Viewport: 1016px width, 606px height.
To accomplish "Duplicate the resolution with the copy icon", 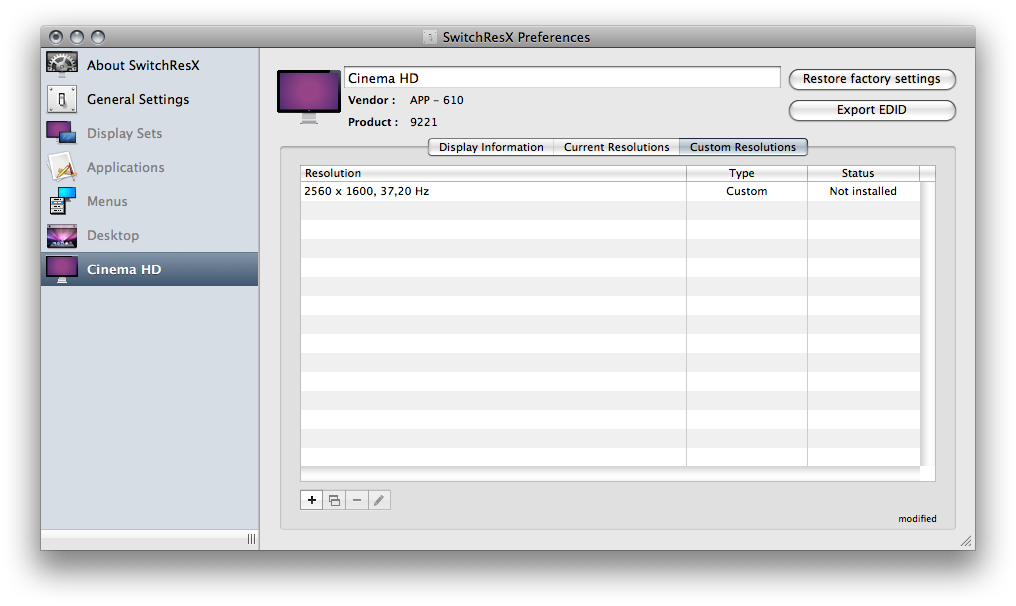I will point(334,500).
